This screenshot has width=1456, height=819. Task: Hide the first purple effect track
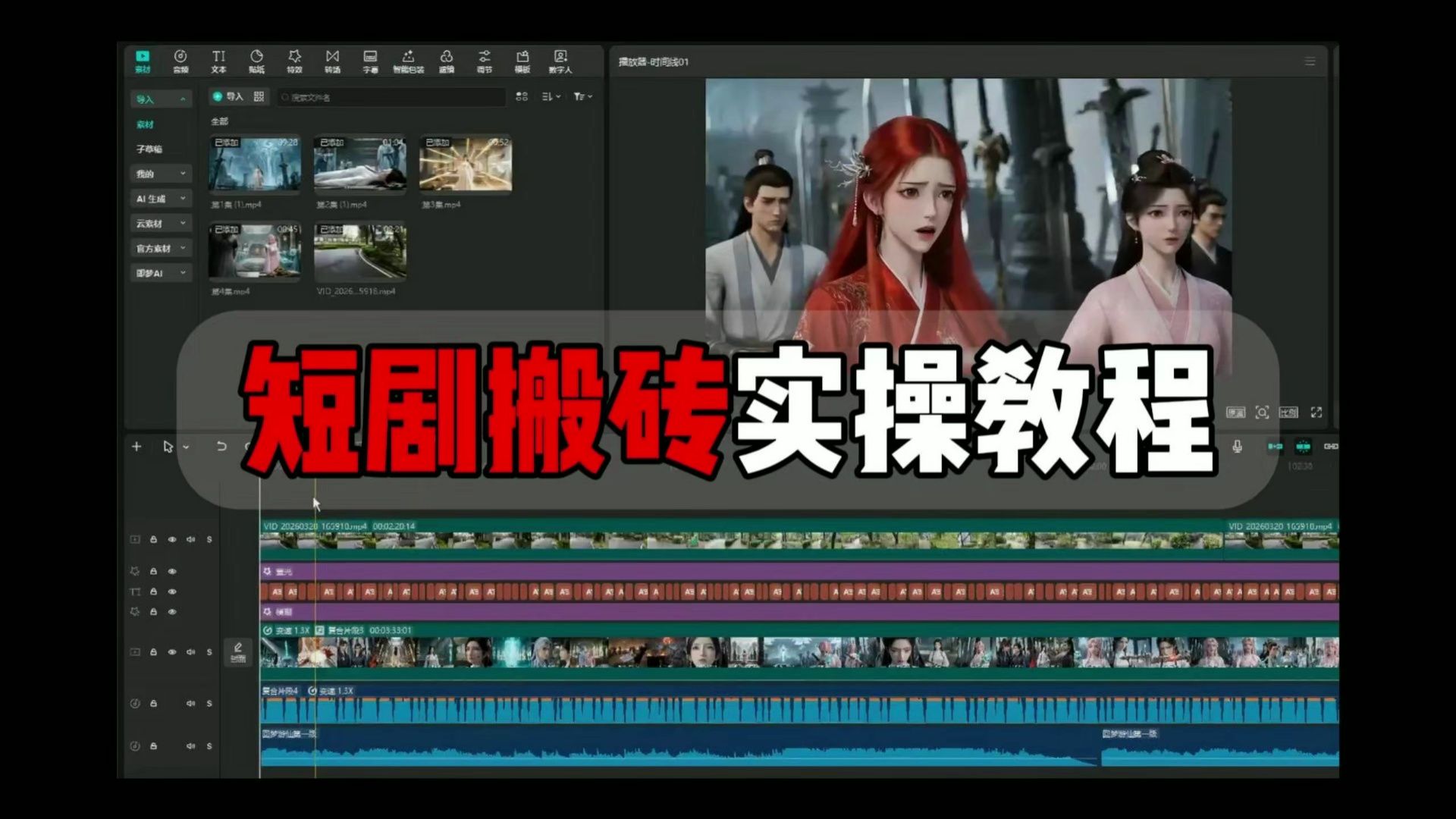pos(172,571)
